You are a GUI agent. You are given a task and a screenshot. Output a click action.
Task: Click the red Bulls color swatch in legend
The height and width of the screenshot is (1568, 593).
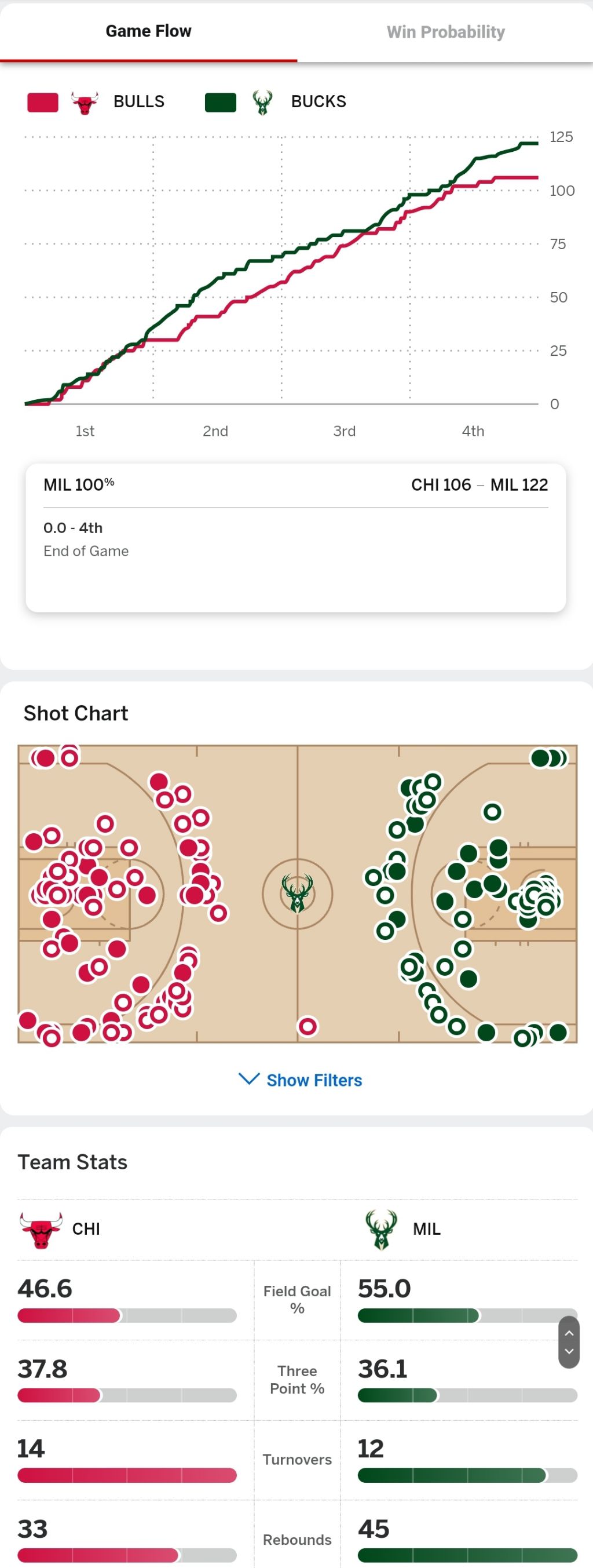click(x=43, y=102)
